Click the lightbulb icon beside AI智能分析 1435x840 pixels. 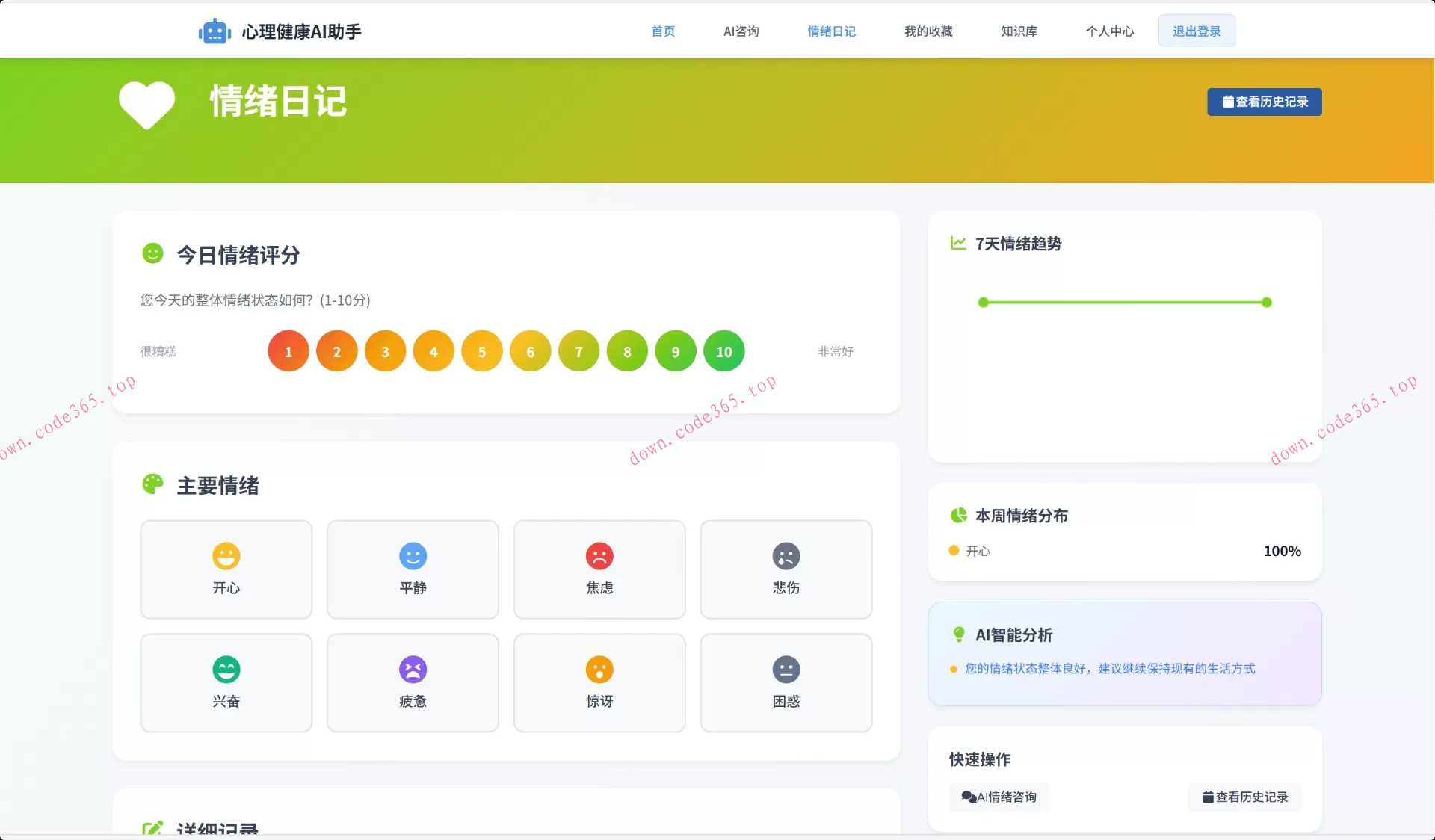pyautogui.click(x=959, y=635)
